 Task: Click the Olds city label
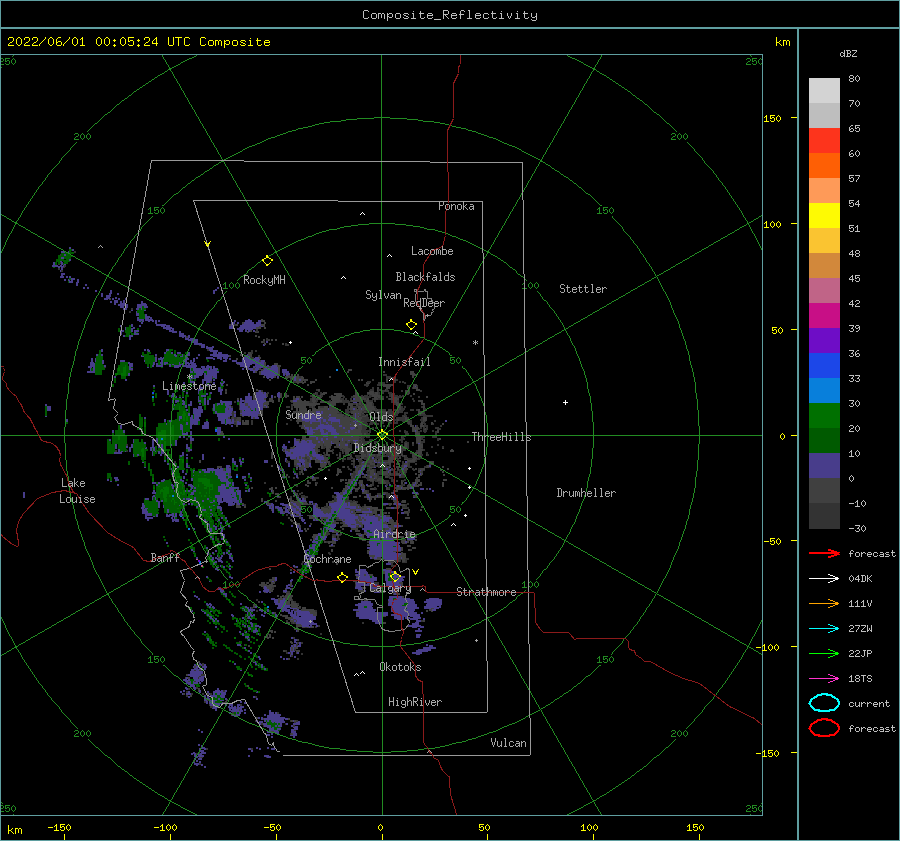coord(381,417)
